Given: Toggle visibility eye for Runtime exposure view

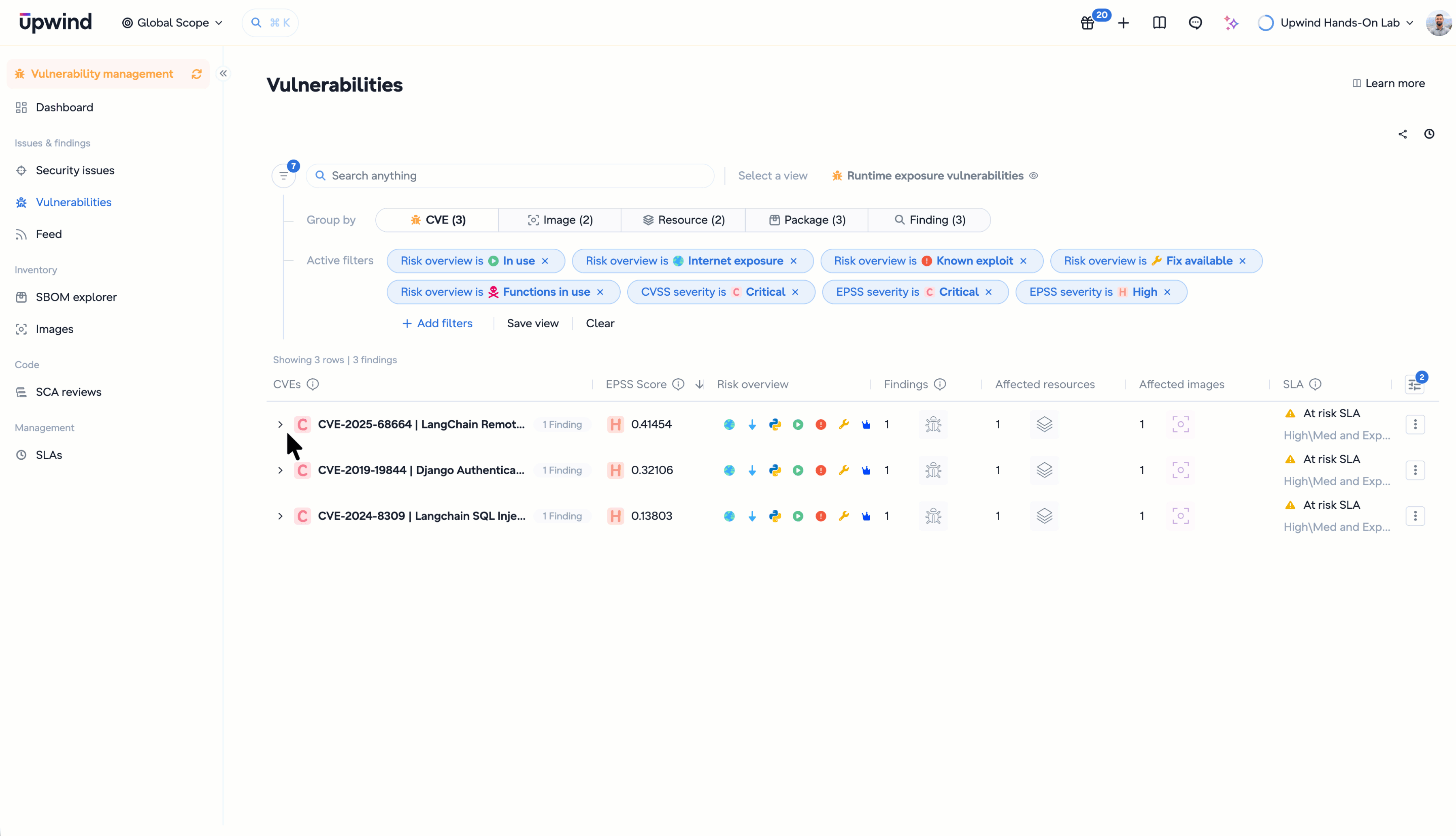Looking at the screenshot, I should point(1034,176).
